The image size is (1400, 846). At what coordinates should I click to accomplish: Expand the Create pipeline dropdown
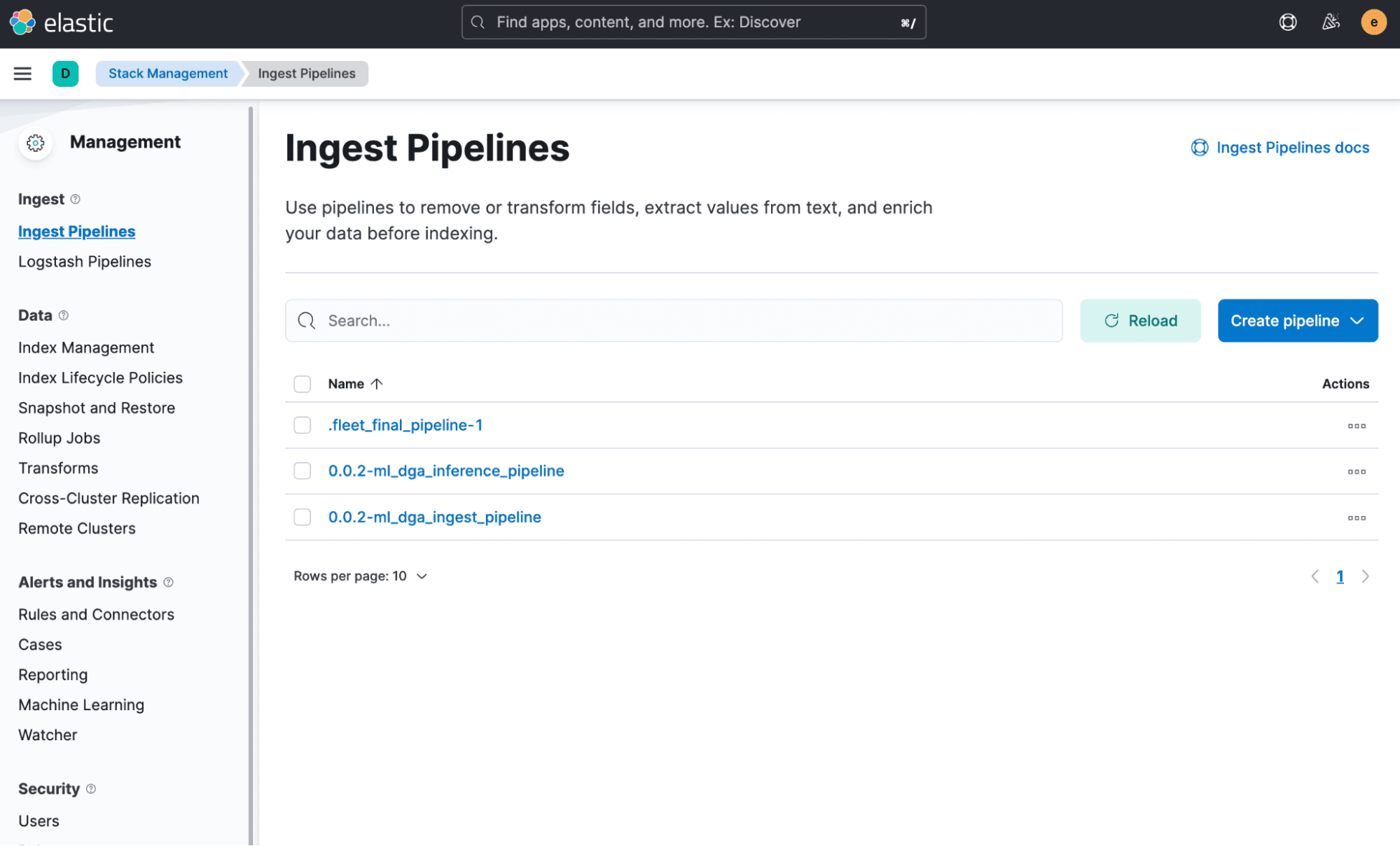pos(1297,321)
